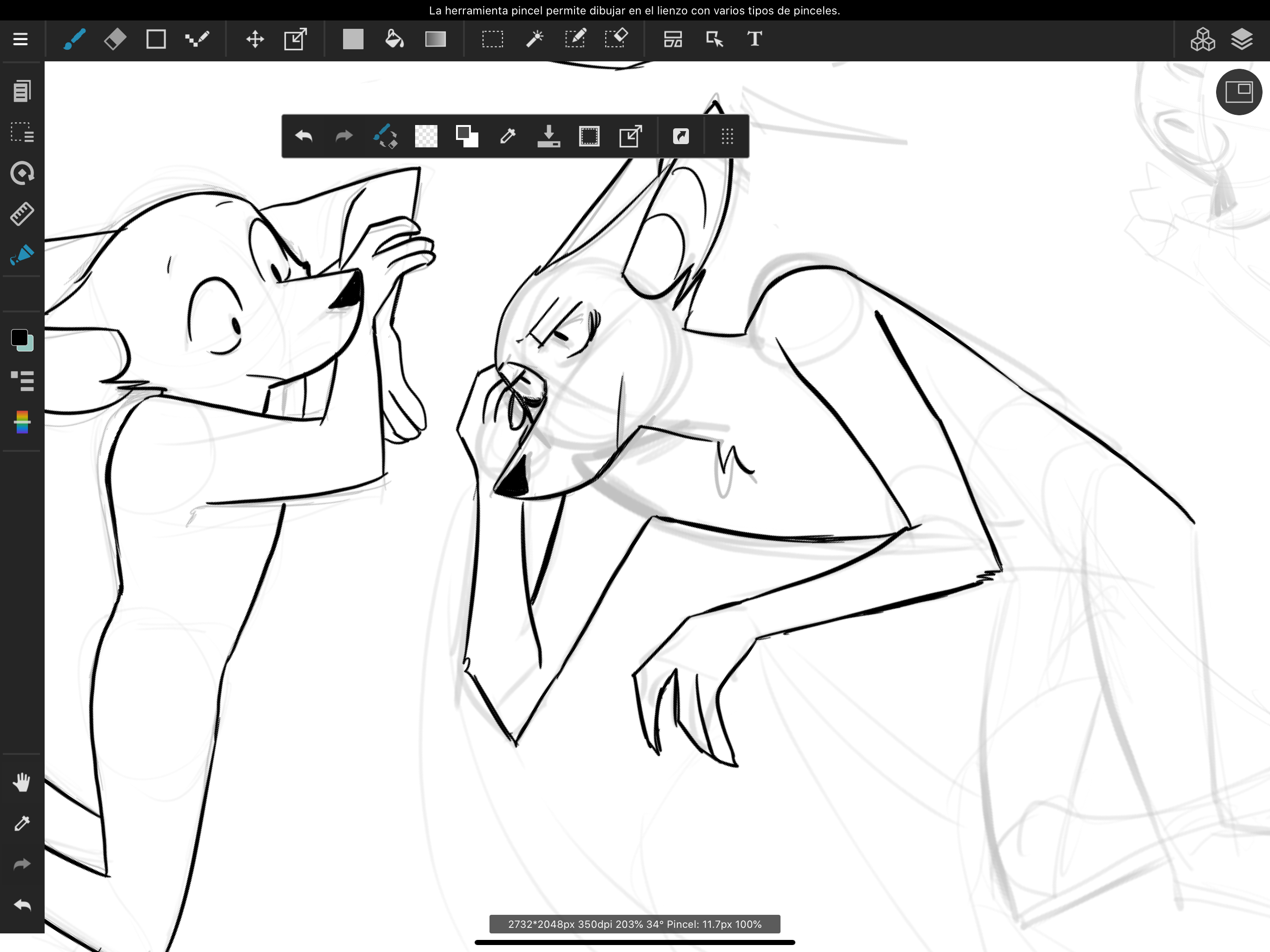Toggle brush/eraser switch in floating bar
Viewport: 1270px width, 952px height.
(385, 137)
